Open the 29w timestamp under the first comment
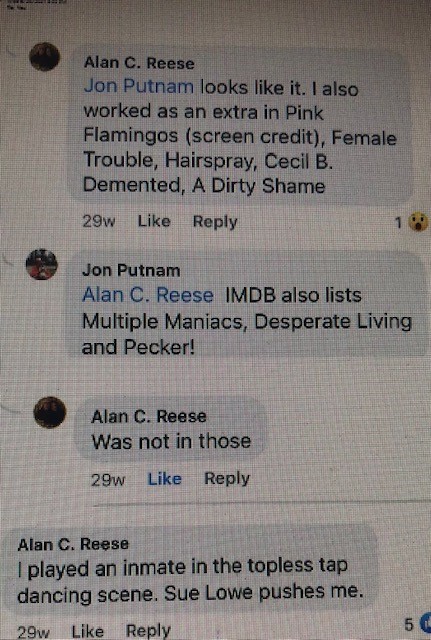This screenshot has width=431, height=640. pos(99,221)
